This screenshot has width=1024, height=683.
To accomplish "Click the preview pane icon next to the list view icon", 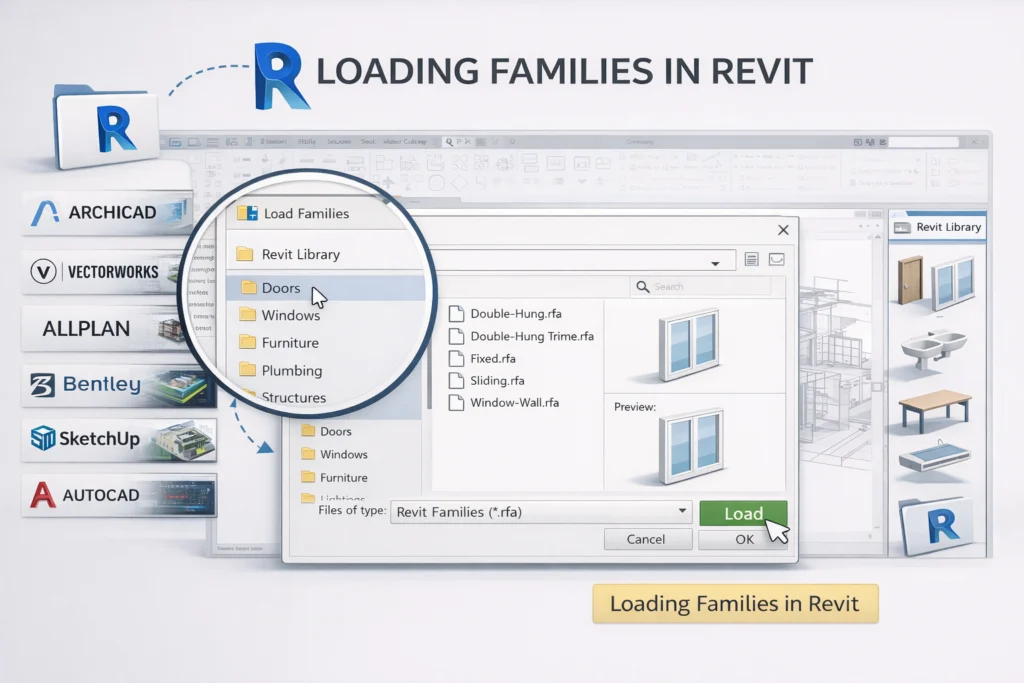I will pyautogui.click(x=776, y=259).
